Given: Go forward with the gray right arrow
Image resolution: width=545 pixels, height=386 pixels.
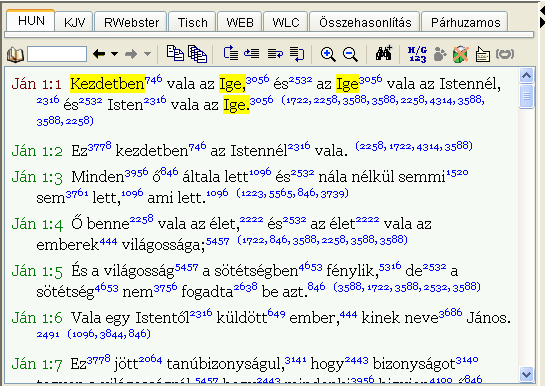Looking at the screenshot, I should [131, 54].
